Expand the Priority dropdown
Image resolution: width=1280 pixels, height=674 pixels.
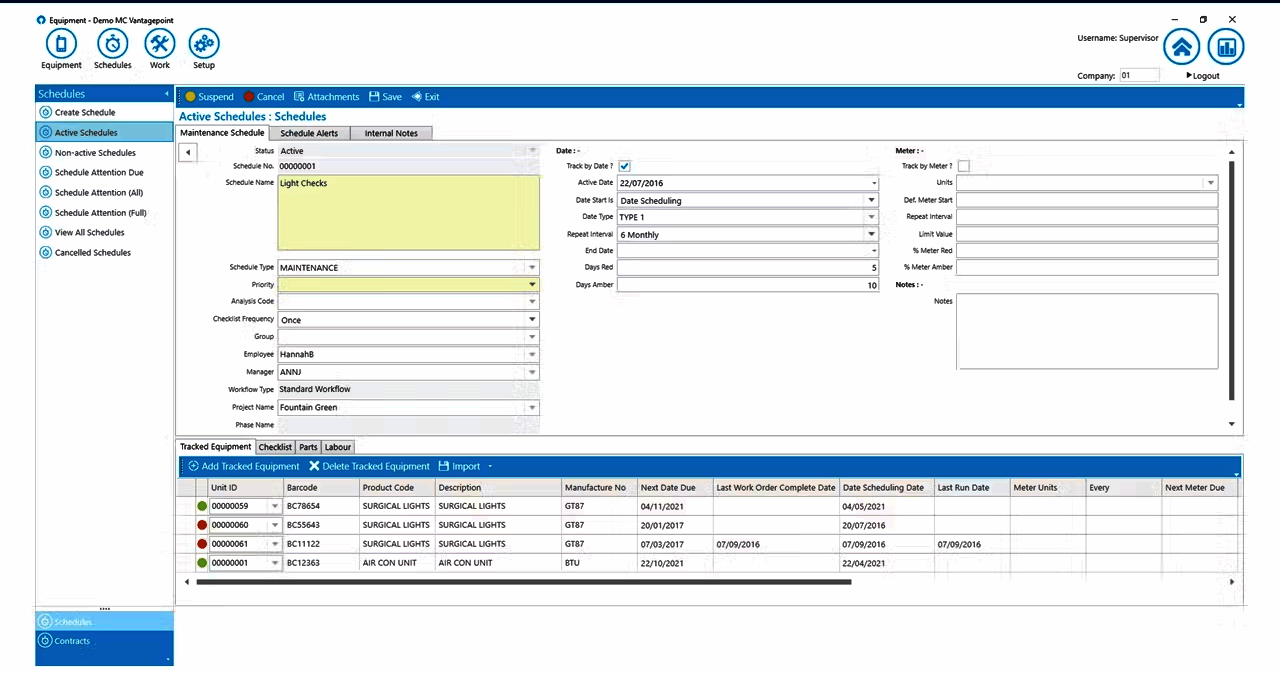pos(531,284)
